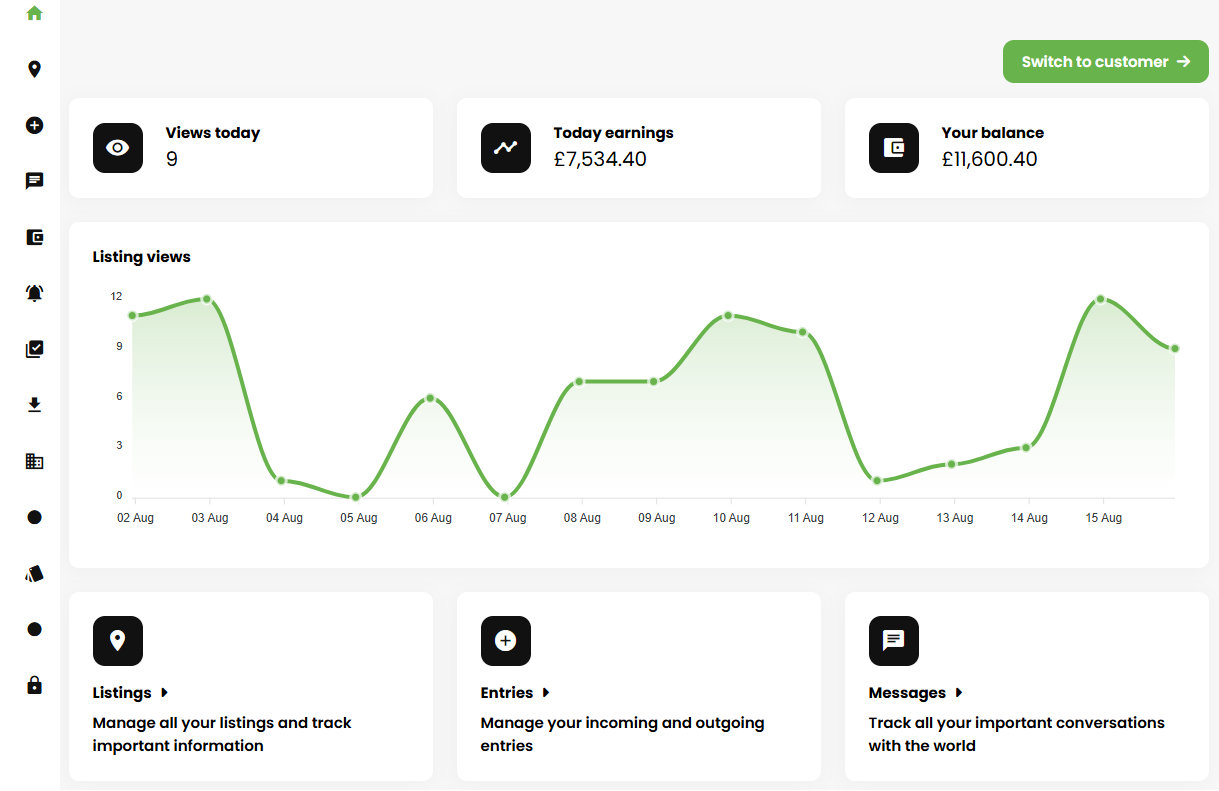This screenshot has width=1219, height=791.
Task: Open the wallet icon in sidebar
Action: tap(34, 237)
